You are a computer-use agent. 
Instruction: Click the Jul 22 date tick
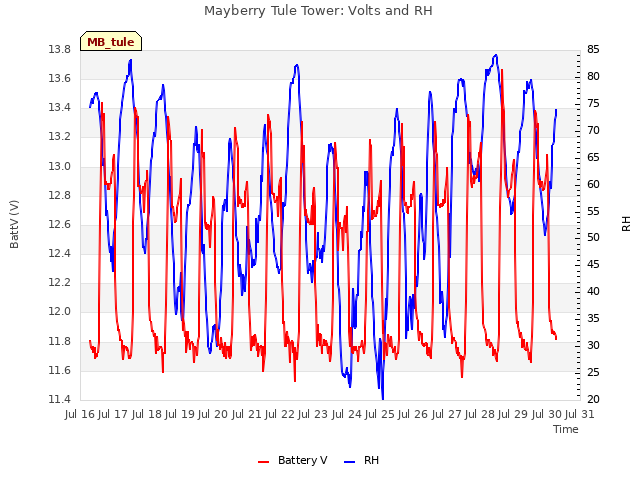pos(280,414)
